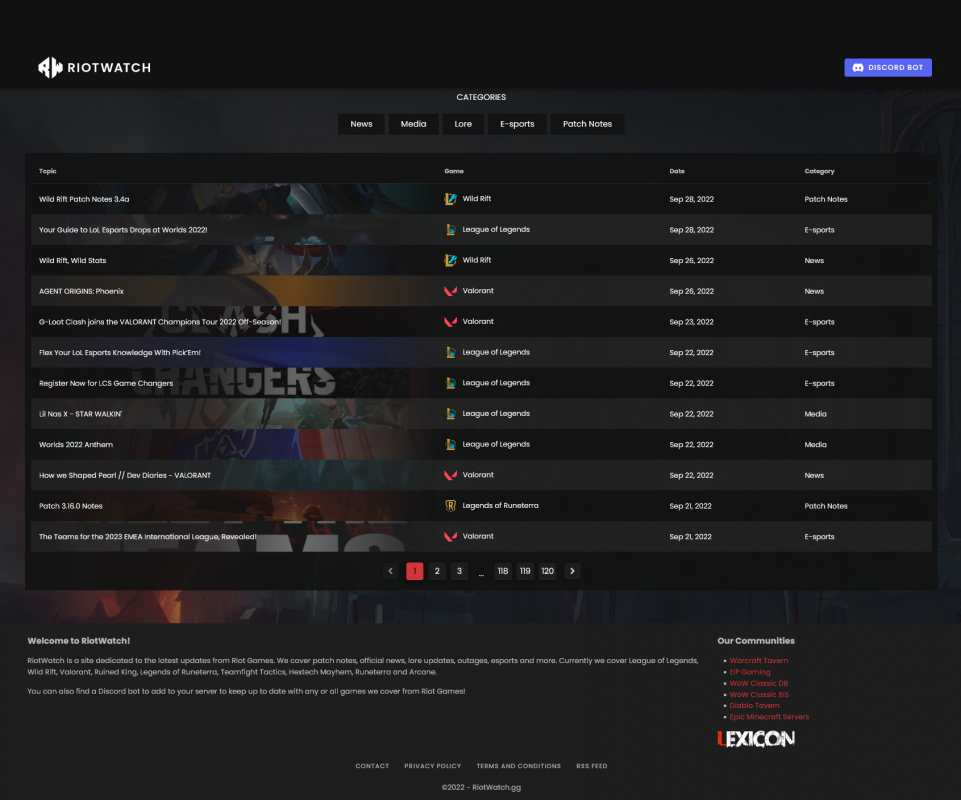Image resolution: width=961 pixels, height=800 pixels.
Task: Open Lil Nas X - STAR WALKIN' topic
Action: coord(80,414)
